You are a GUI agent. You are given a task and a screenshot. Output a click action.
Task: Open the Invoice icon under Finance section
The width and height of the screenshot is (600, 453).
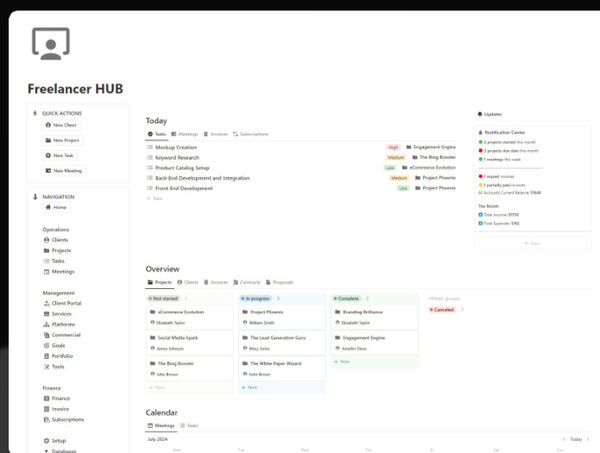[x=47, y=409]
